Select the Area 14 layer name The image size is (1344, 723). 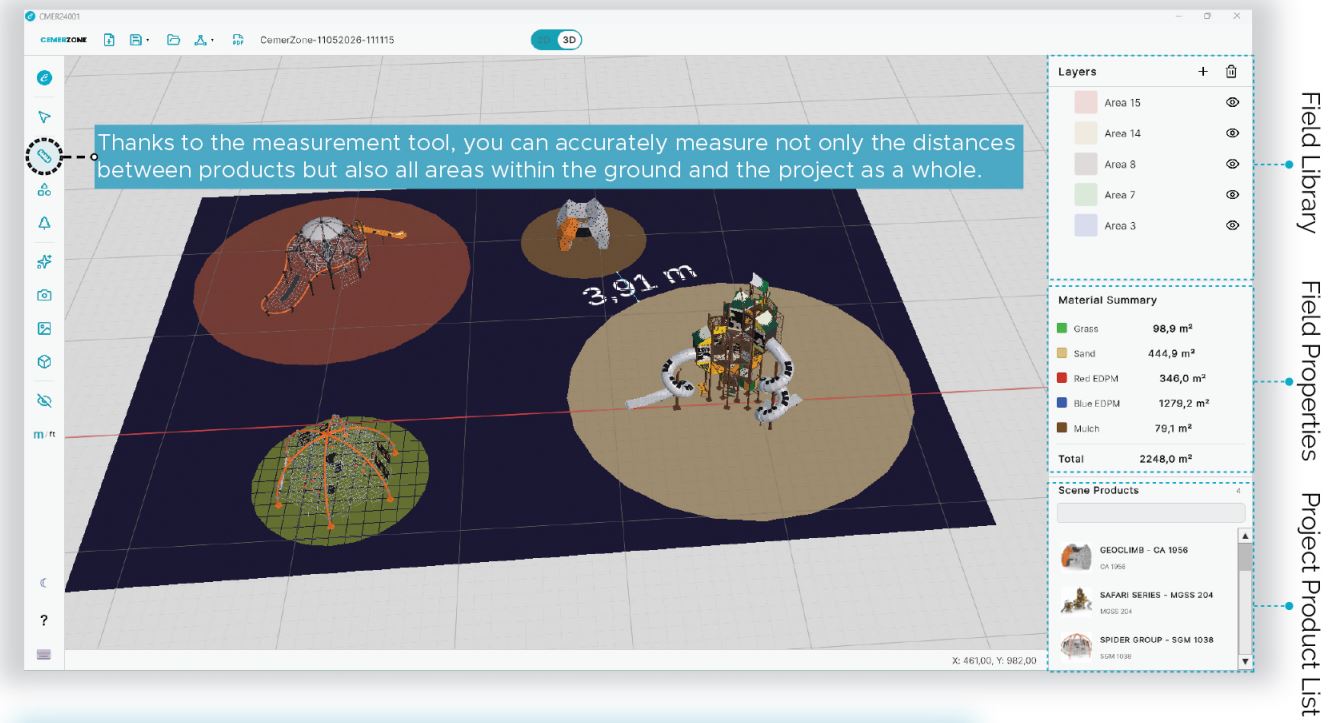1122,134
